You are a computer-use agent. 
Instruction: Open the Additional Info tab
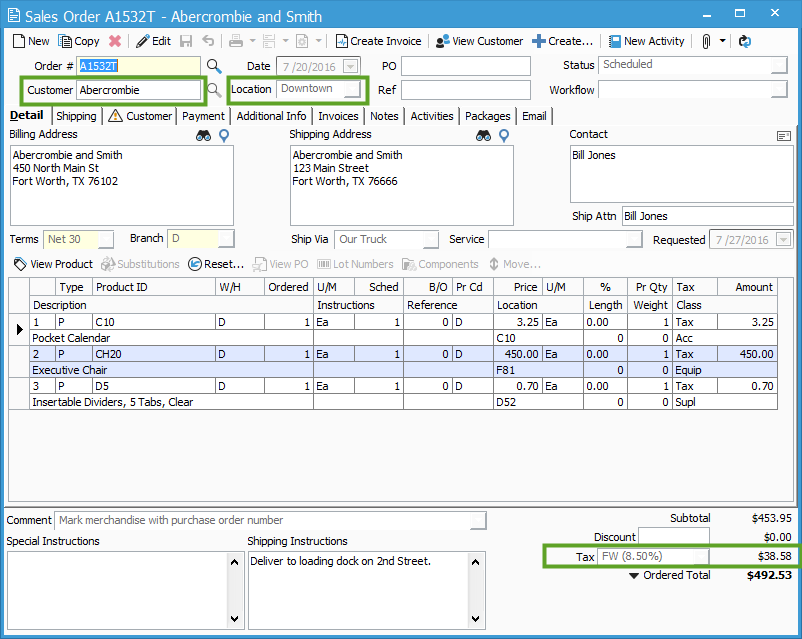pyautogui.click(x=271, y=116)
